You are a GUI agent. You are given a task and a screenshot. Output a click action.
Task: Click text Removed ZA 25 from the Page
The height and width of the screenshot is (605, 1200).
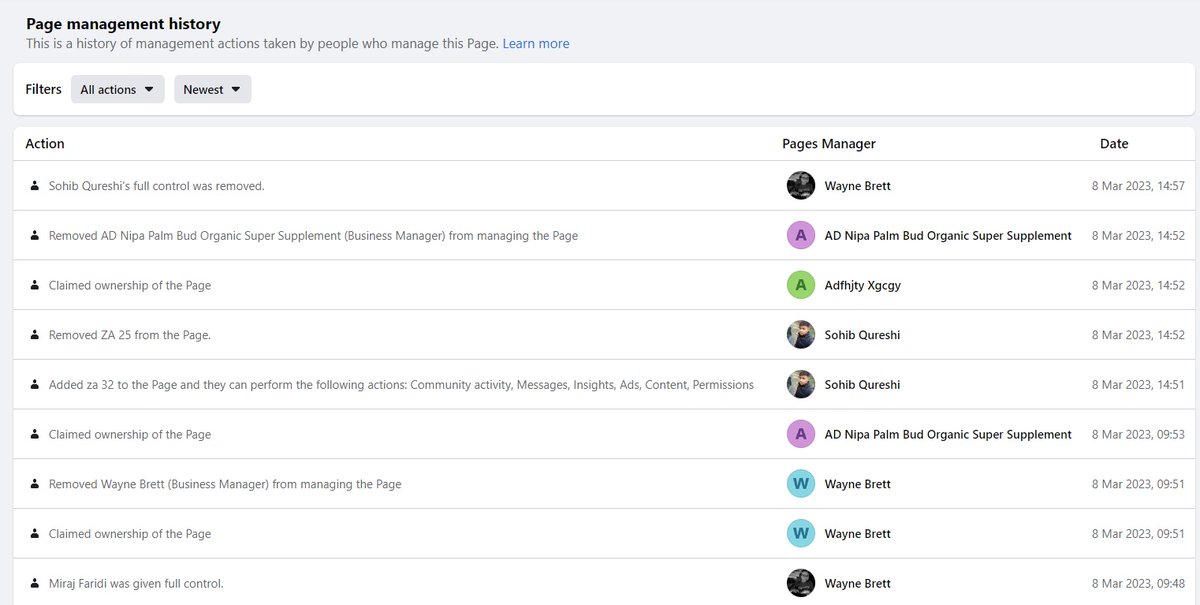[130, 335]
